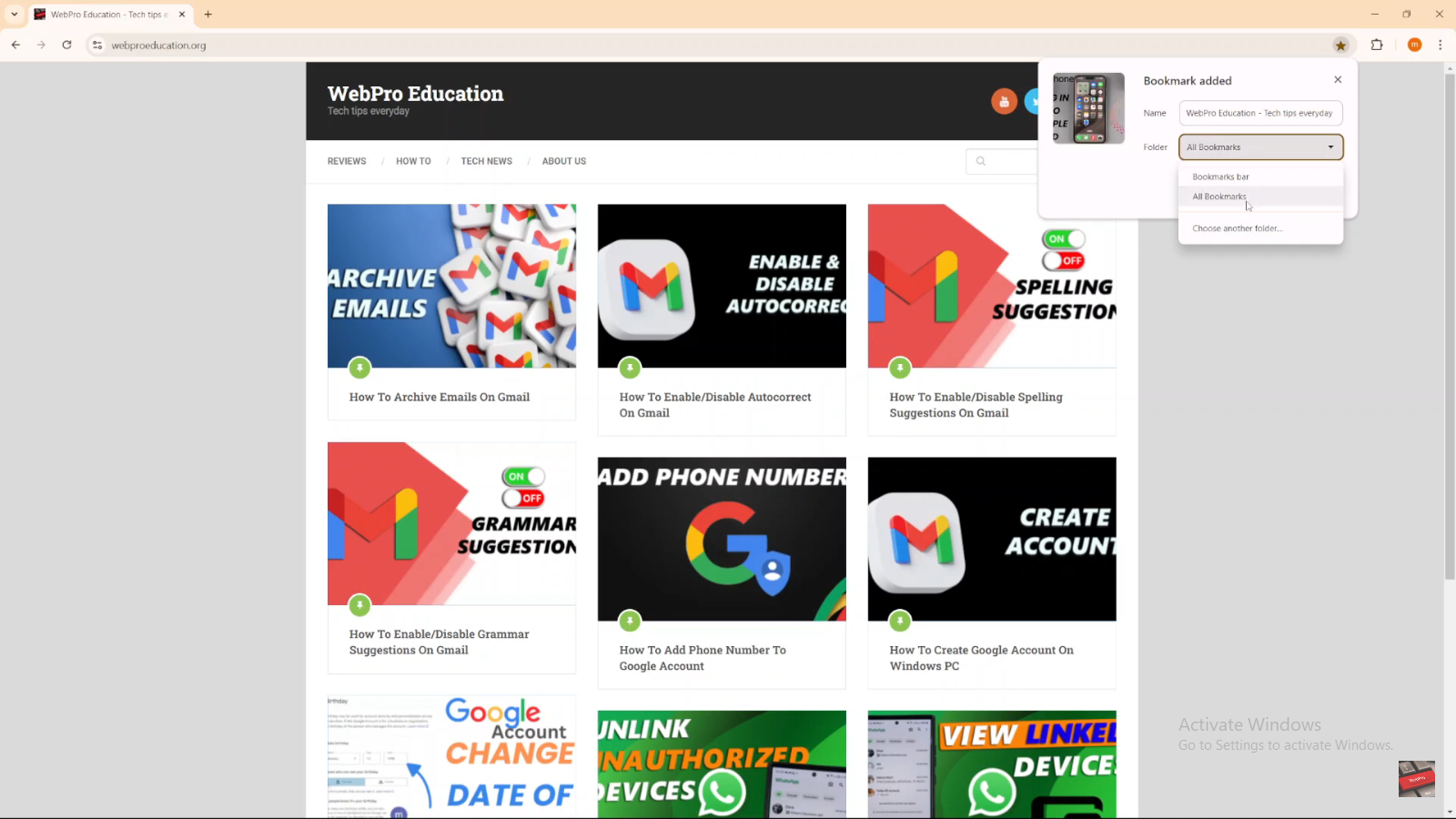Reload the page with refresh icon
Viewport: 1456px width, 819px height.
pyautogui.click(x=66, y=45)
